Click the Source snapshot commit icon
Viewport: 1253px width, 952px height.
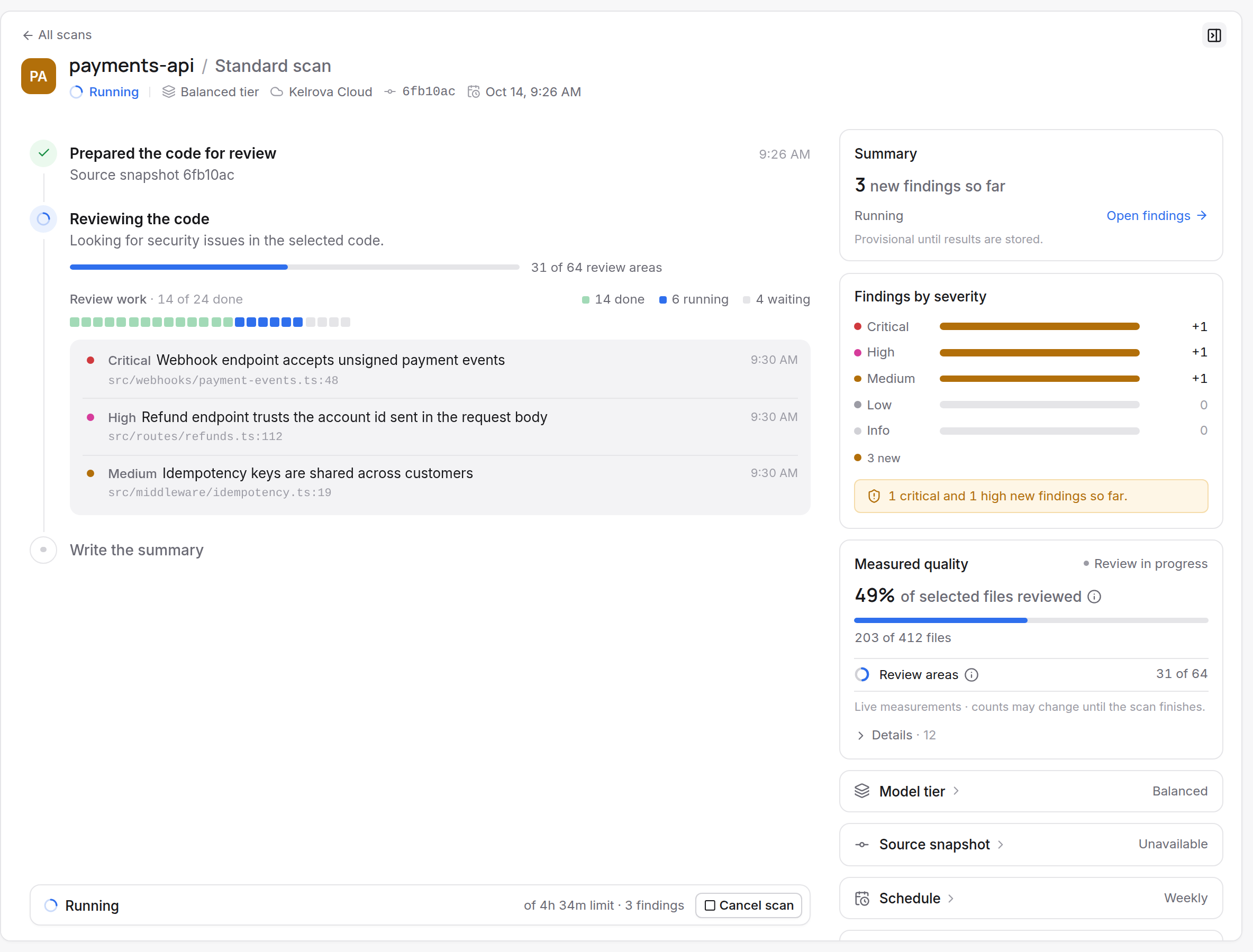click(x=862, y=844)
